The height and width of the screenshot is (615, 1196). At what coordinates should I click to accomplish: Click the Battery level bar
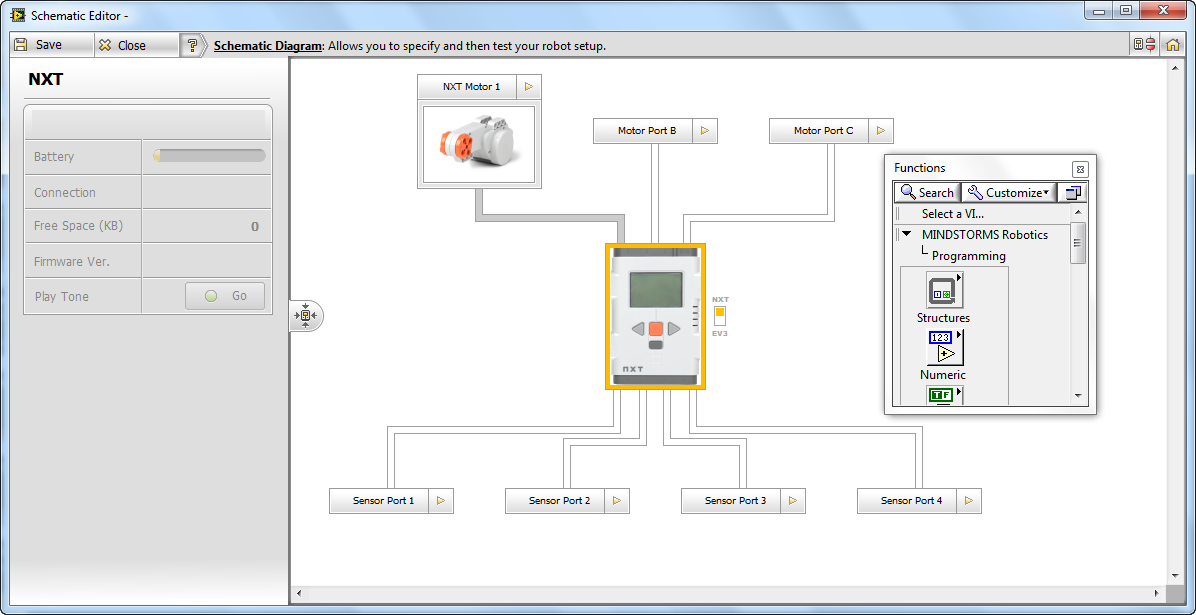point(209,156)
